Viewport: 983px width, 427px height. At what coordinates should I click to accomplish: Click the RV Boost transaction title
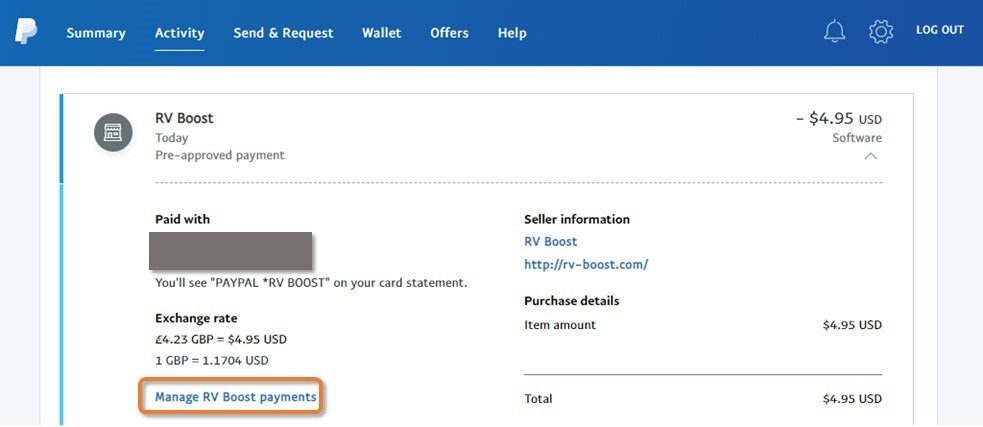(x=184, y=118)
